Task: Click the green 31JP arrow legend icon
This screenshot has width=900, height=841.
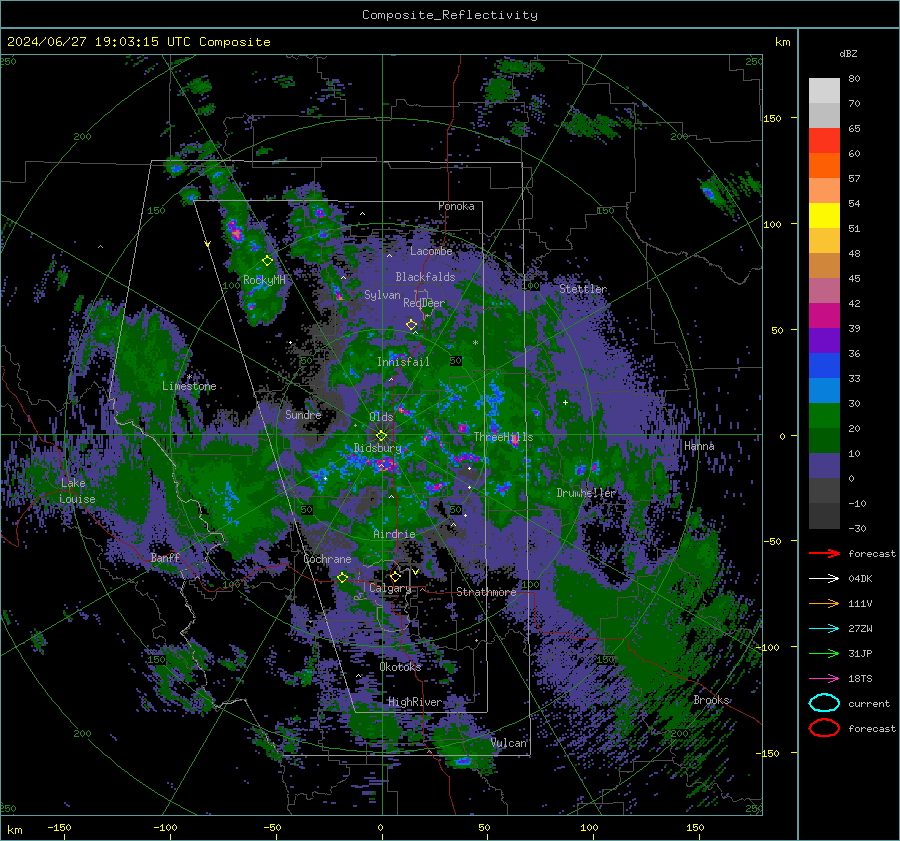Action: [x=824, y=653]
